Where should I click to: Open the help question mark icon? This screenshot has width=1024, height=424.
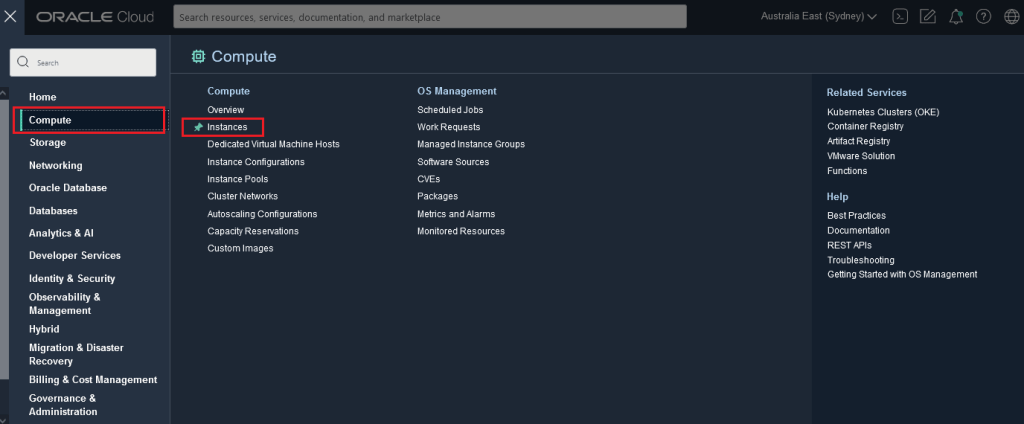pos(984,17)
